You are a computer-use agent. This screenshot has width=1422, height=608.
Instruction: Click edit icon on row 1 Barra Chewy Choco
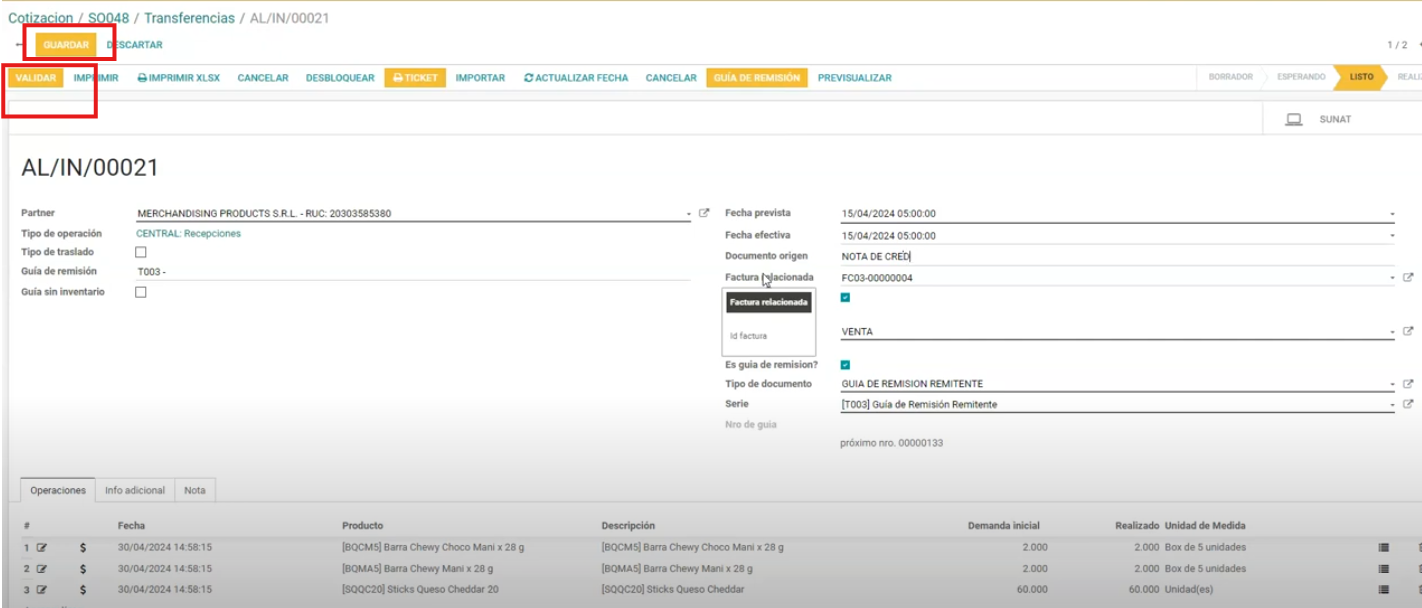pos(42,548)
